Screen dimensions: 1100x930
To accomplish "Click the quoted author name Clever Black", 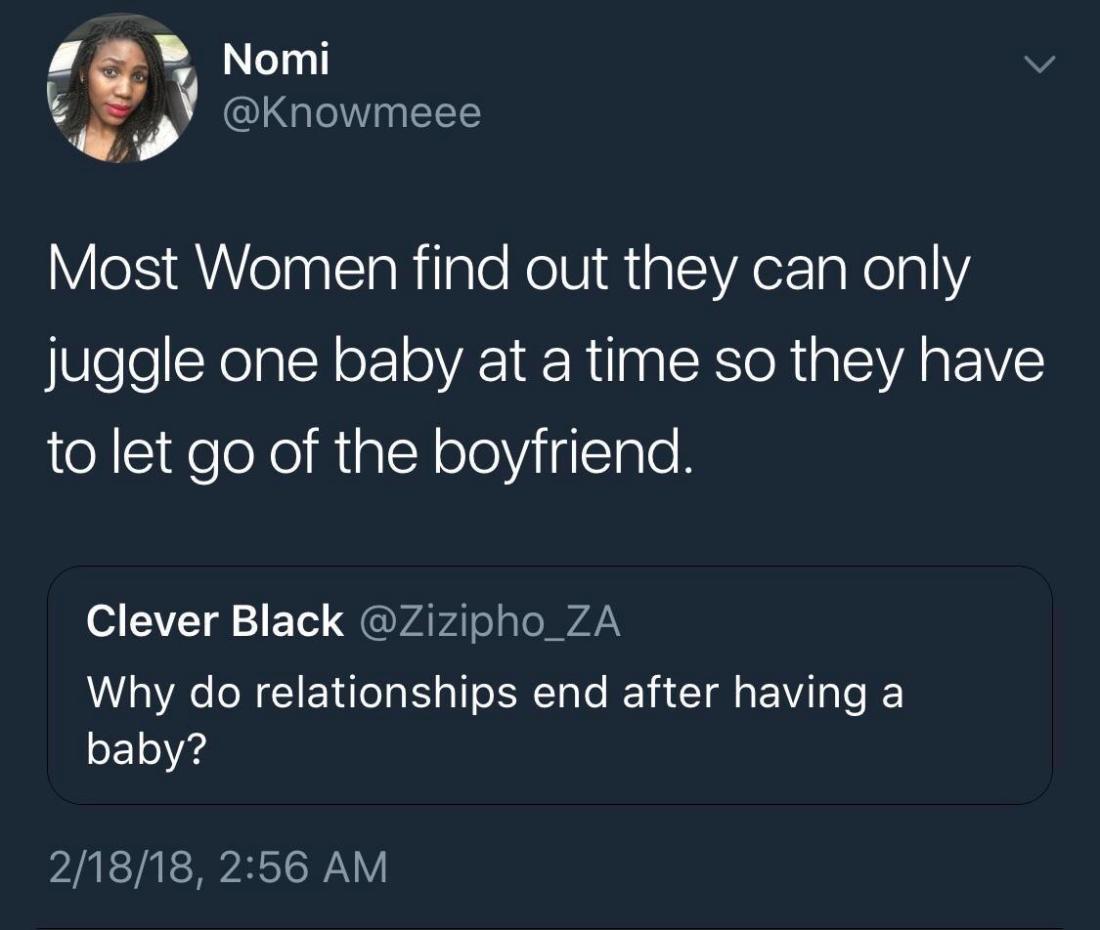I will 214,622.
